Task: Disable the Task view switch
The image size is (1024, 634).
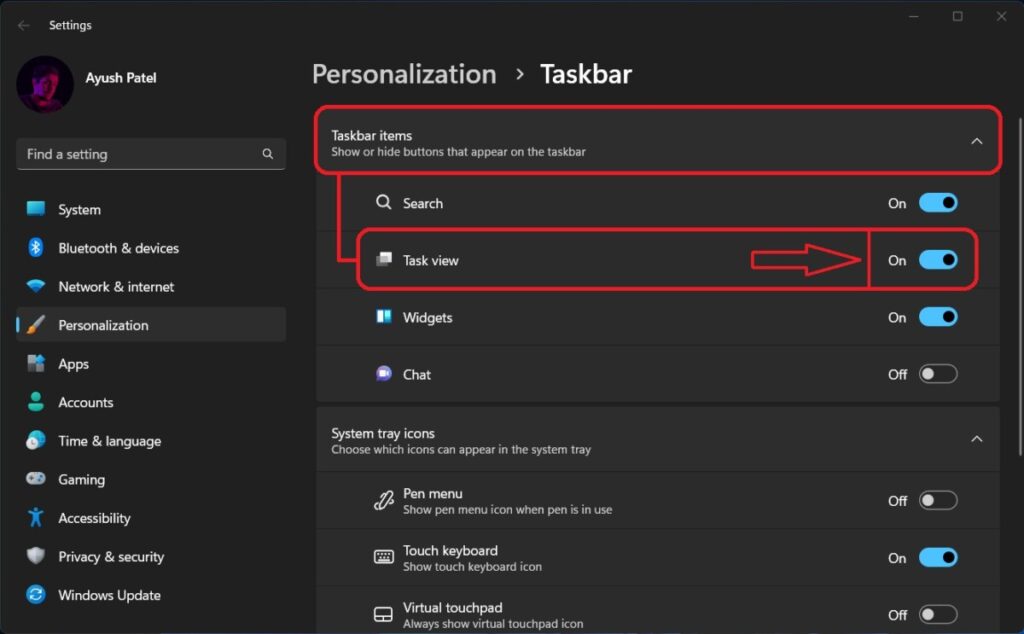Action: pos(938,259)
